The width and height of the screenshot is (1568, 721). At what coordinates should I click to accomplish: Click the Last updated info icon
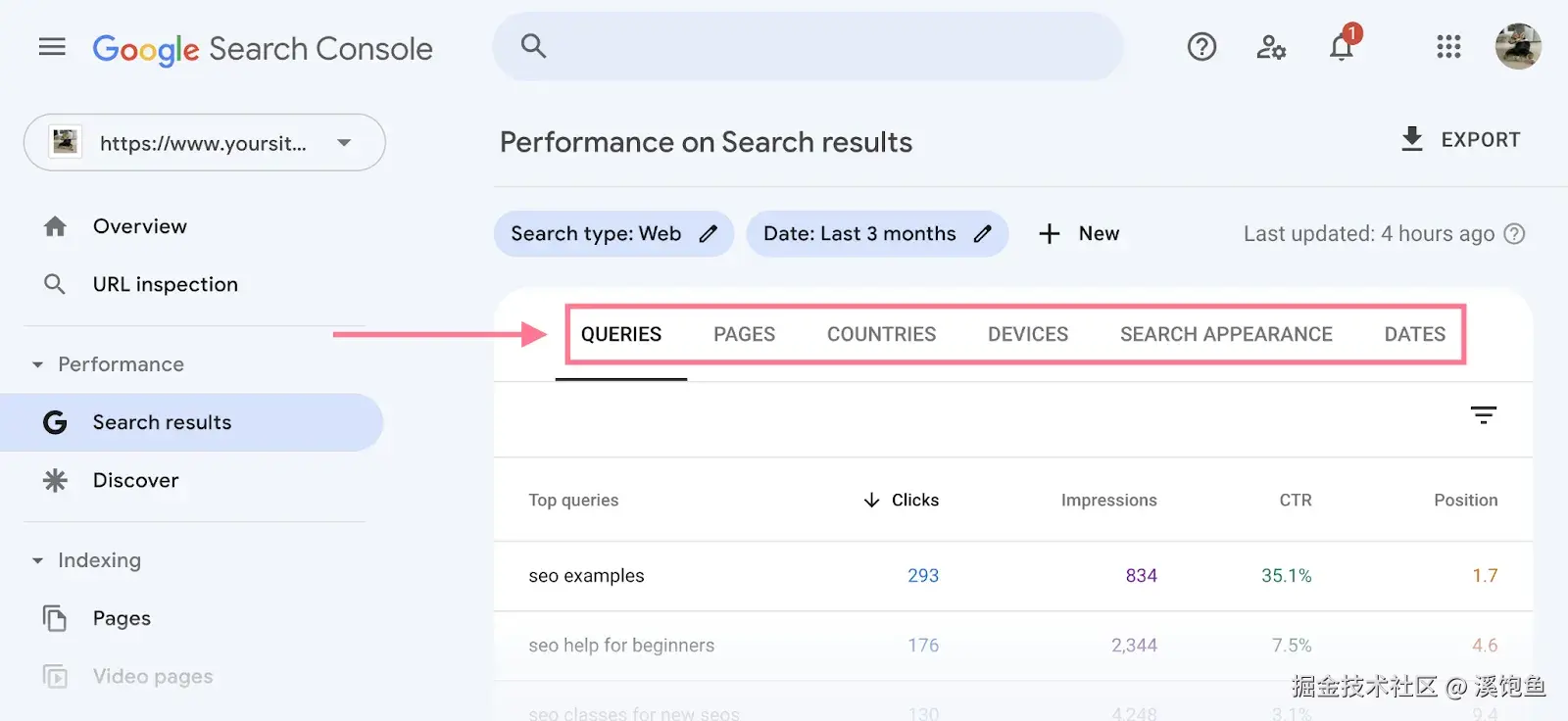click(x=1515, y=234)
